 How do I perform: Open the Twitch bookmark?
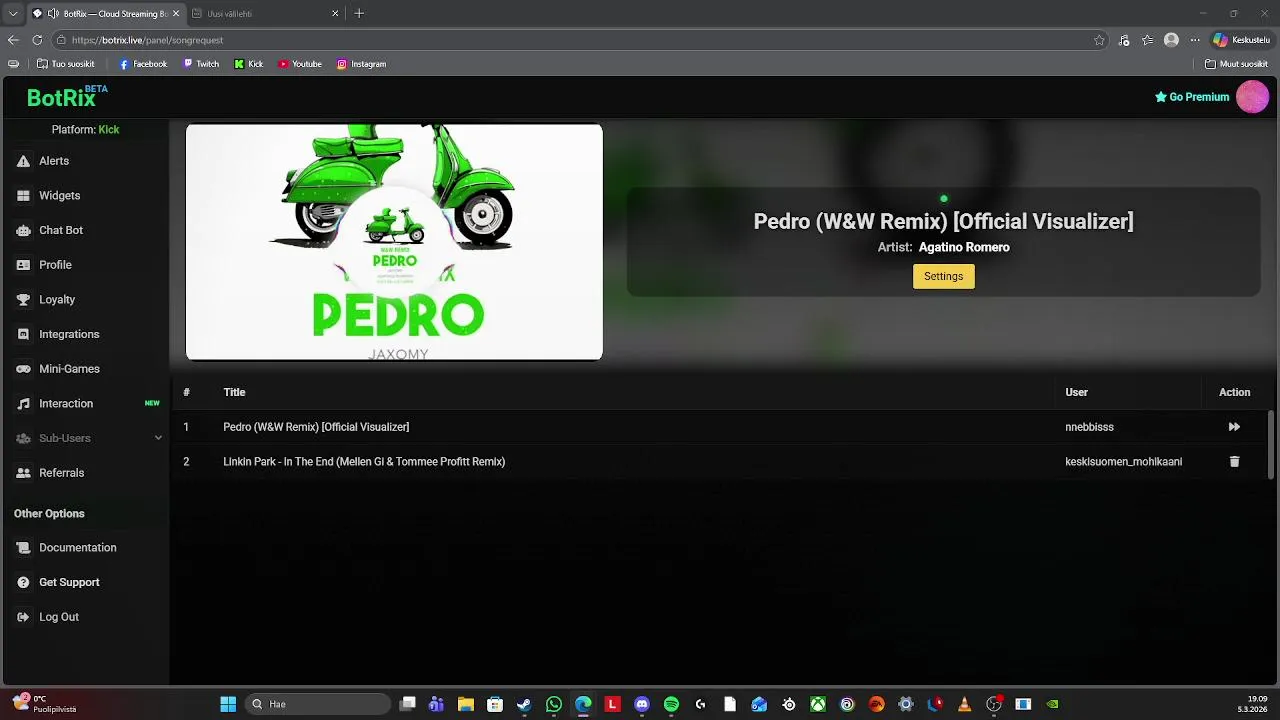pyautogui.click(x=201, y=64)
